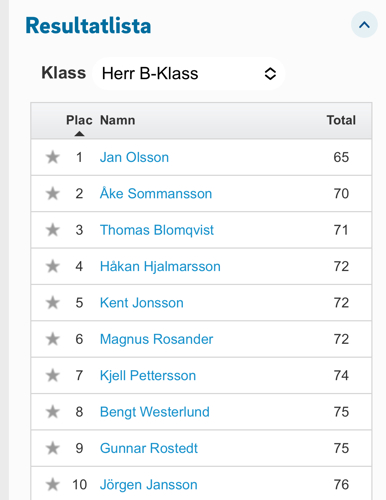Star Kjell Pettersson's result row

(x=53, y=375)
